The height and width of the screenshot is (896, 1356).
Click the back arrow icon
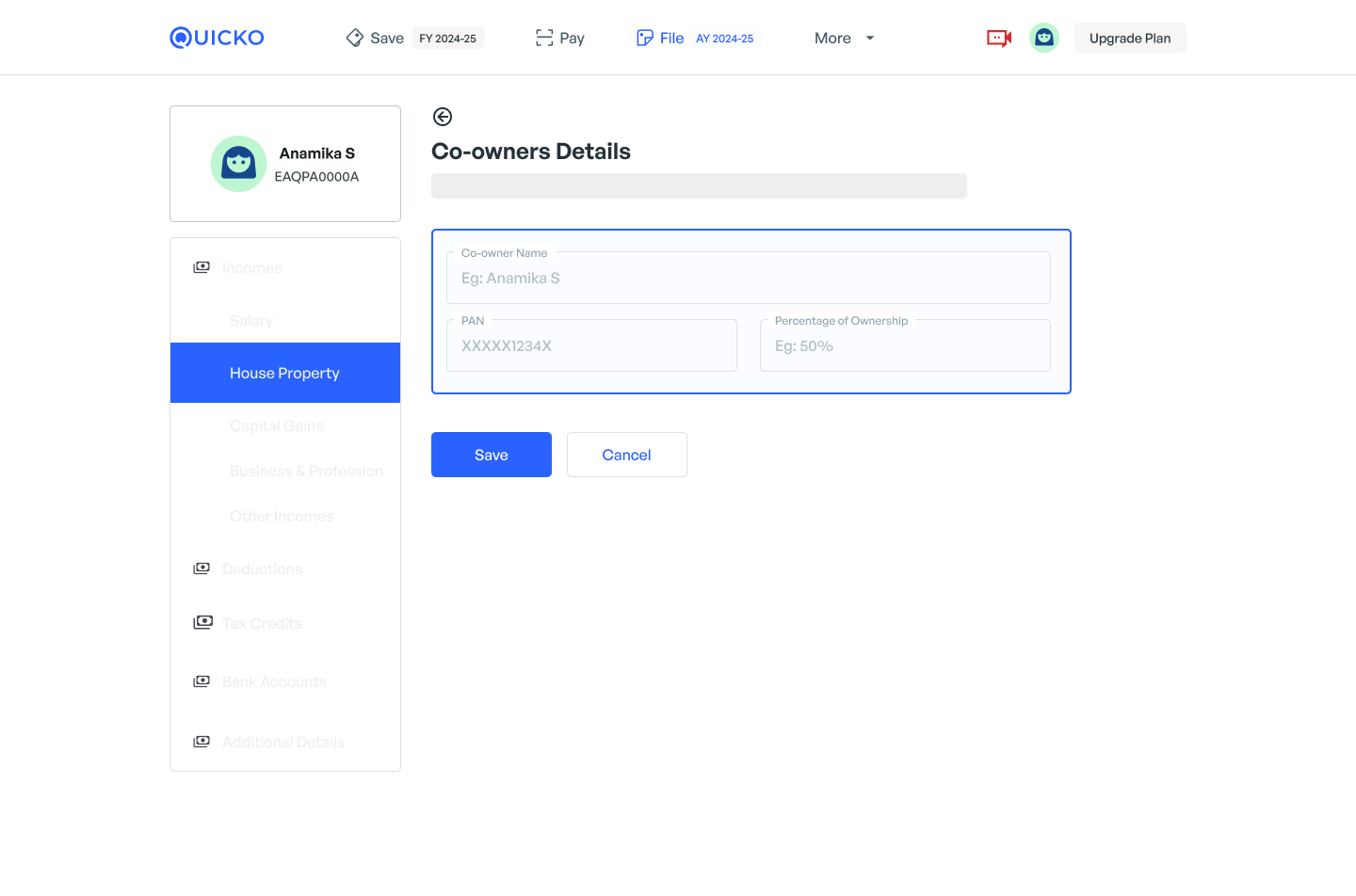pos(443,117)
